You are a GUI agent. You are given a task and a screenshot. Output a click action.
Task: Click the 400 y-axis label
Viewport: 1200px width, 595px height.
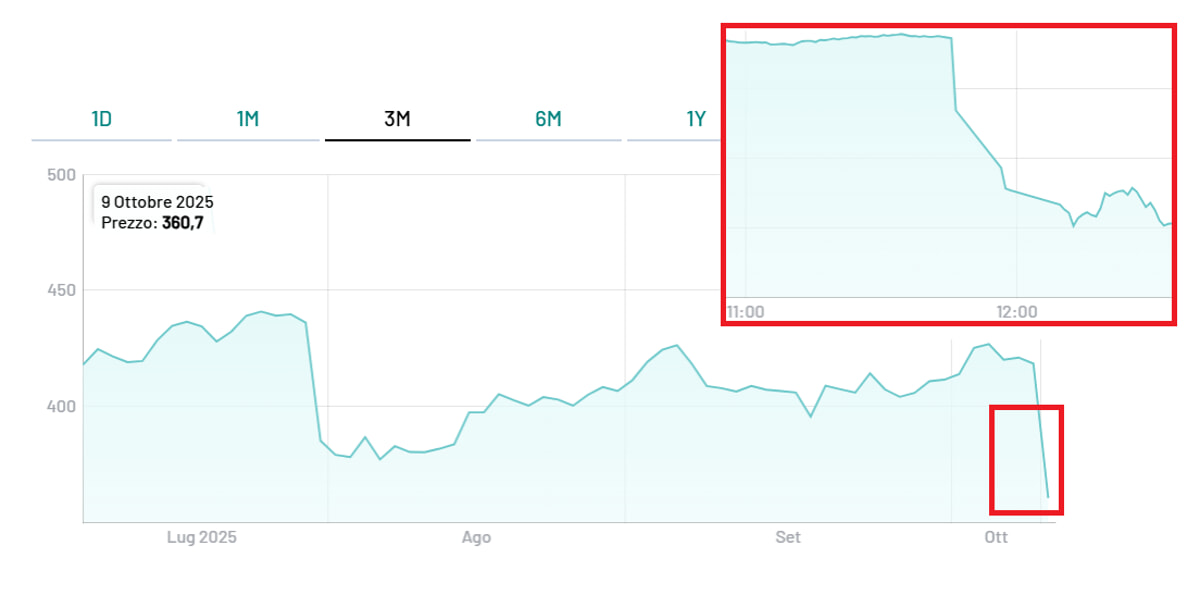point(61,406)
